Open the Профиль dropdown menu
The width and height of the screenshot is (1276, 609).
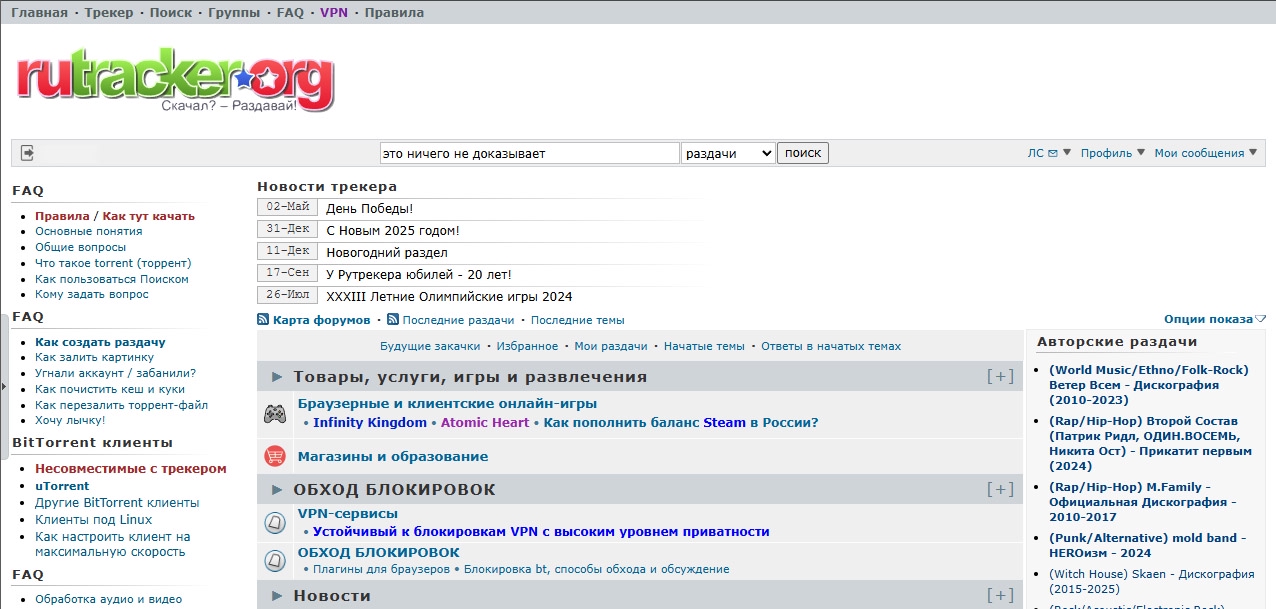pyautogui.click(x=1113, y=153)
